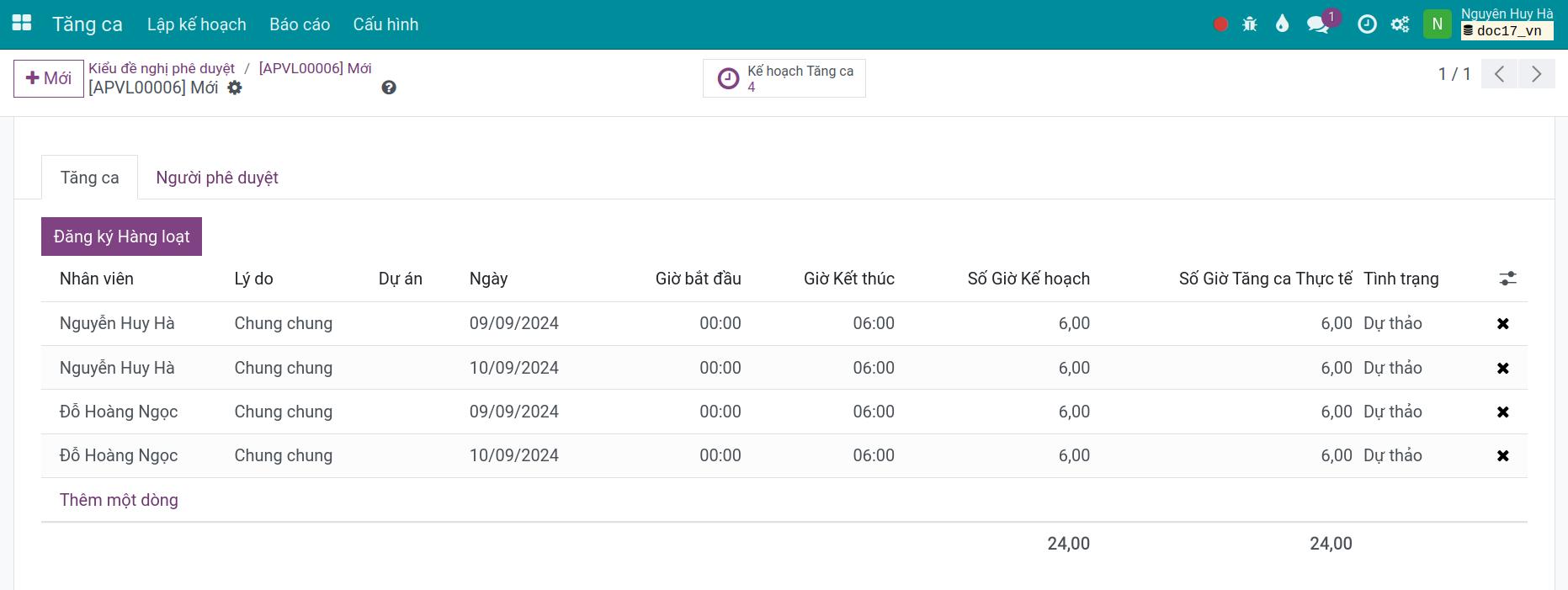Image resolution: width=1568 pixels, height=590 pixels.
Task: Open the optional columns settings icon
Action: click(1507, 279)
